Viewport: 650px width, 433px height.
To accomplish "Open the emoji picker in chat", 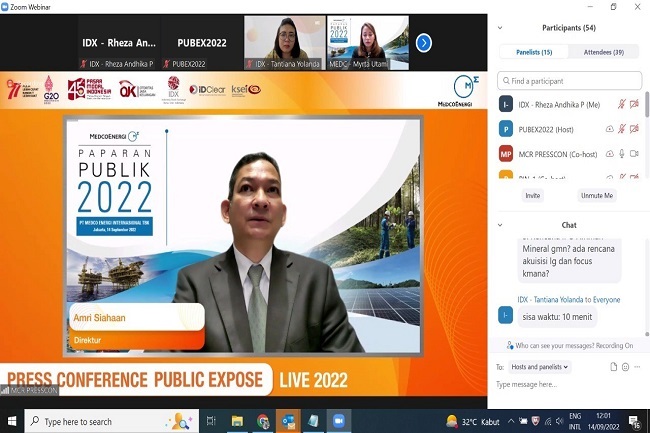I will pos(625,367).
